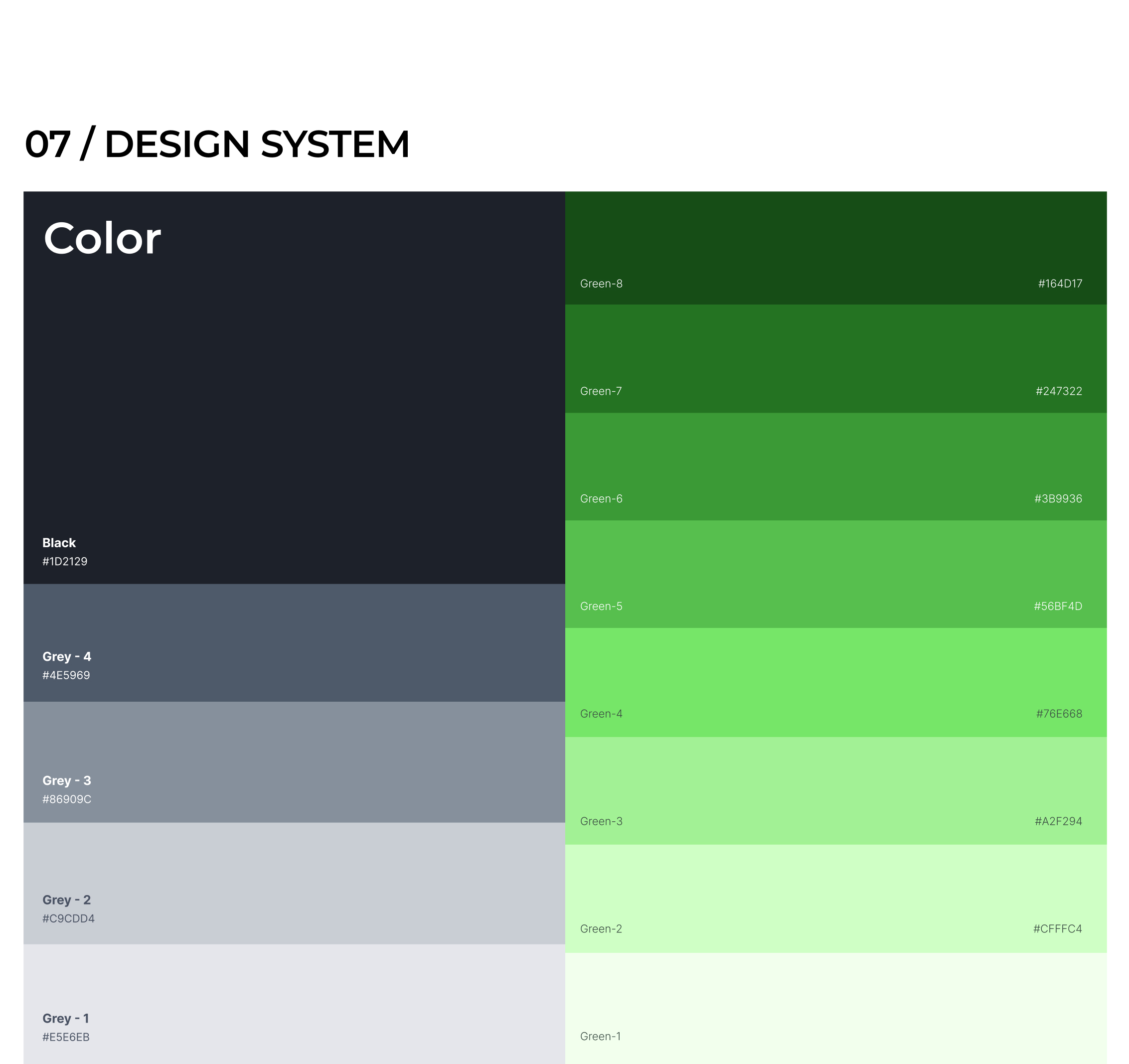Click the "Green-5" label text
This screenshot has width=1129, height=1064.
(x=602, y=607)
